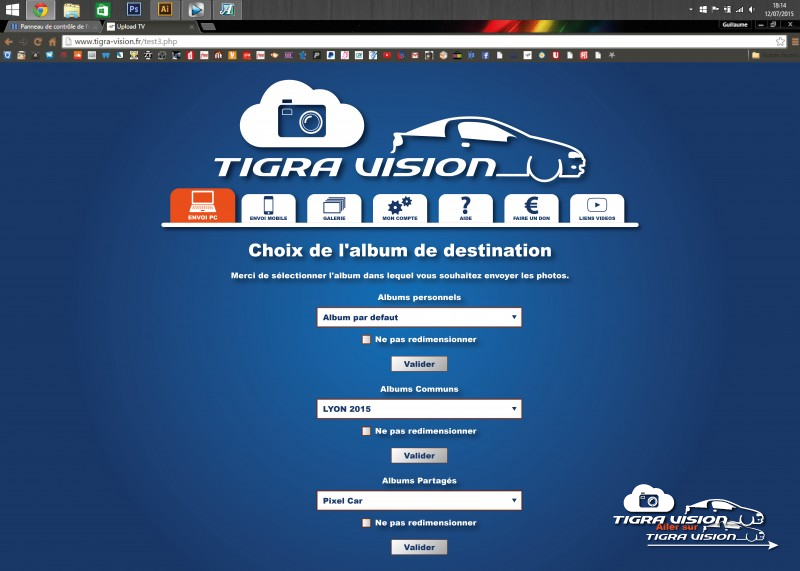Image resolution: width=800 pixels, height=571 pixels.
Task: Click the Photoshop icon in the taskbar
Action: tap(133, 9)
